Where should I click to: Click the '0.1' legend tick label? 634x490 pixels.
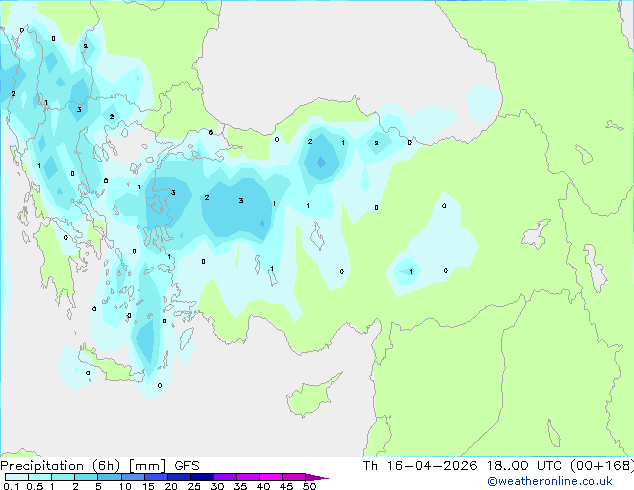pos(11,486)
